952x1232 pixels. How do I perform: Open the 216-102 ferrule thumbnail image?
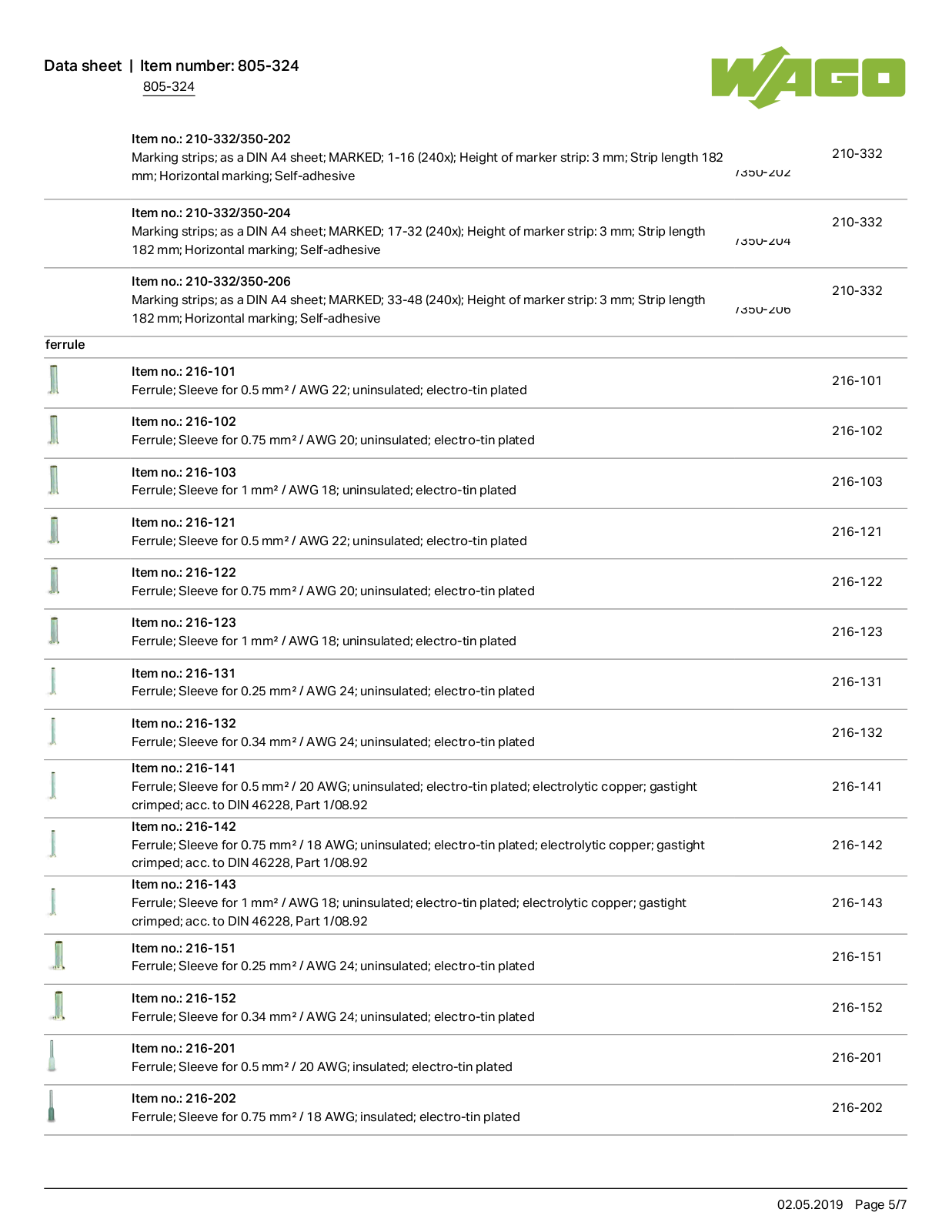(54, 430)
